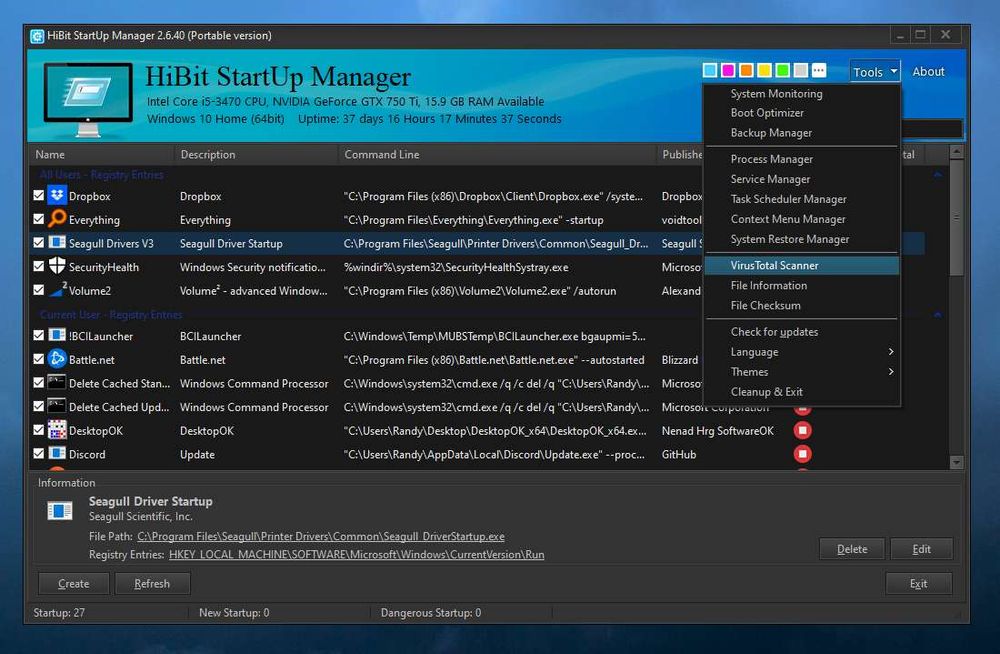The width and height of the screenshot is (1000, 654).
Task: Apply the orange color theme swatch
Action: click(746, 70)
